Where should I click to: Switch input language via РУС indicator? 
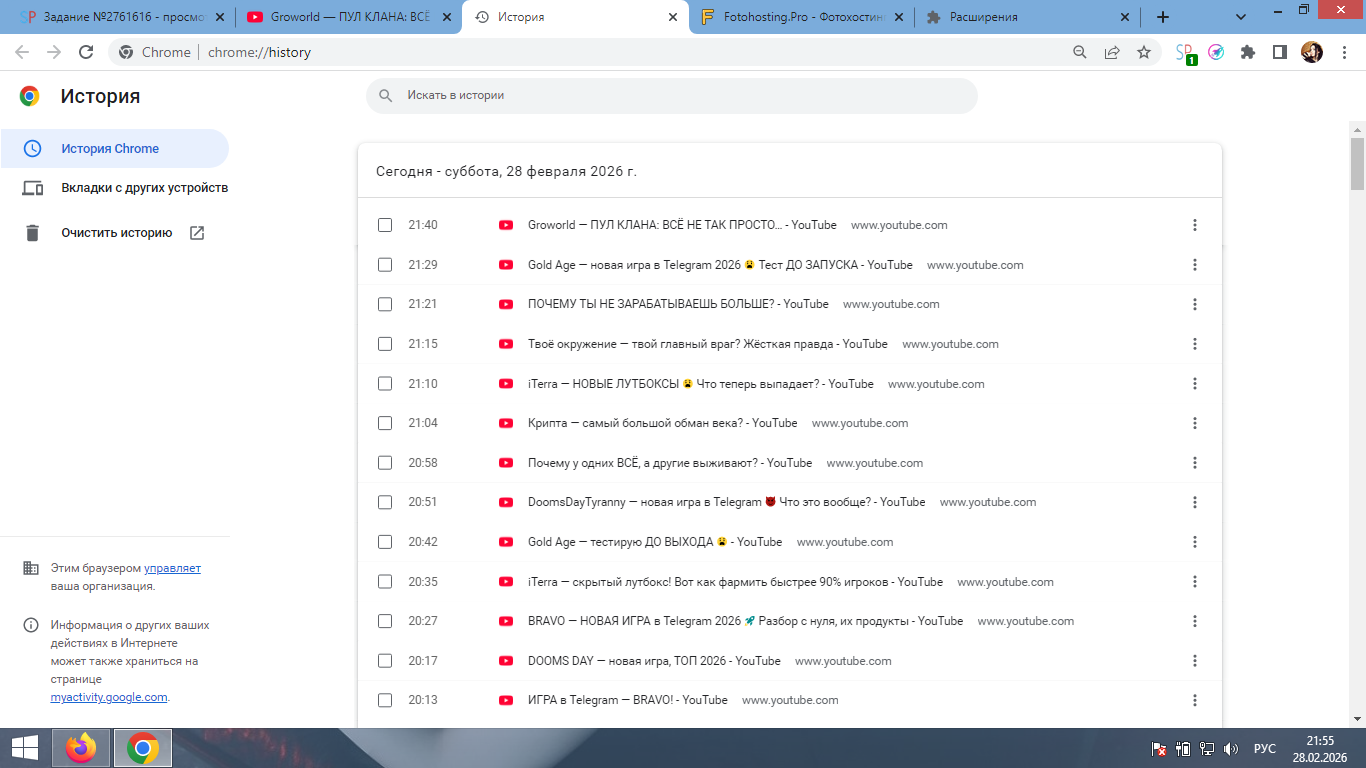[x=1265, y=748]
